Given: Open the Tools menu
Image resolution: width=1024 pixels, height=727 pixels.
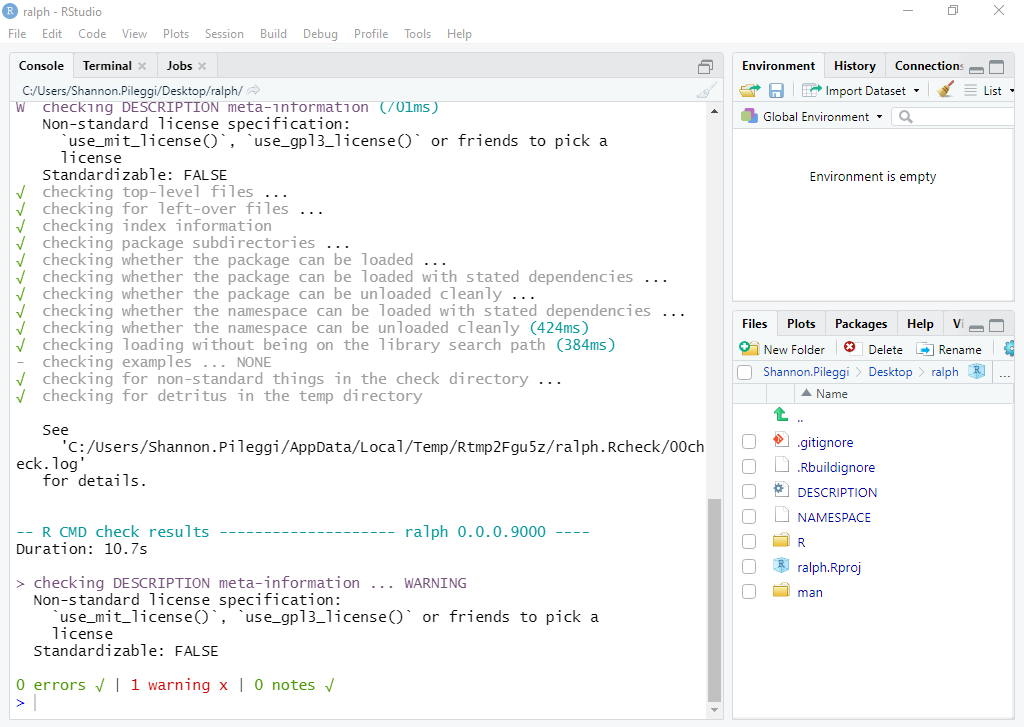Looking at the screenshot, I should [x=417, y=34].
